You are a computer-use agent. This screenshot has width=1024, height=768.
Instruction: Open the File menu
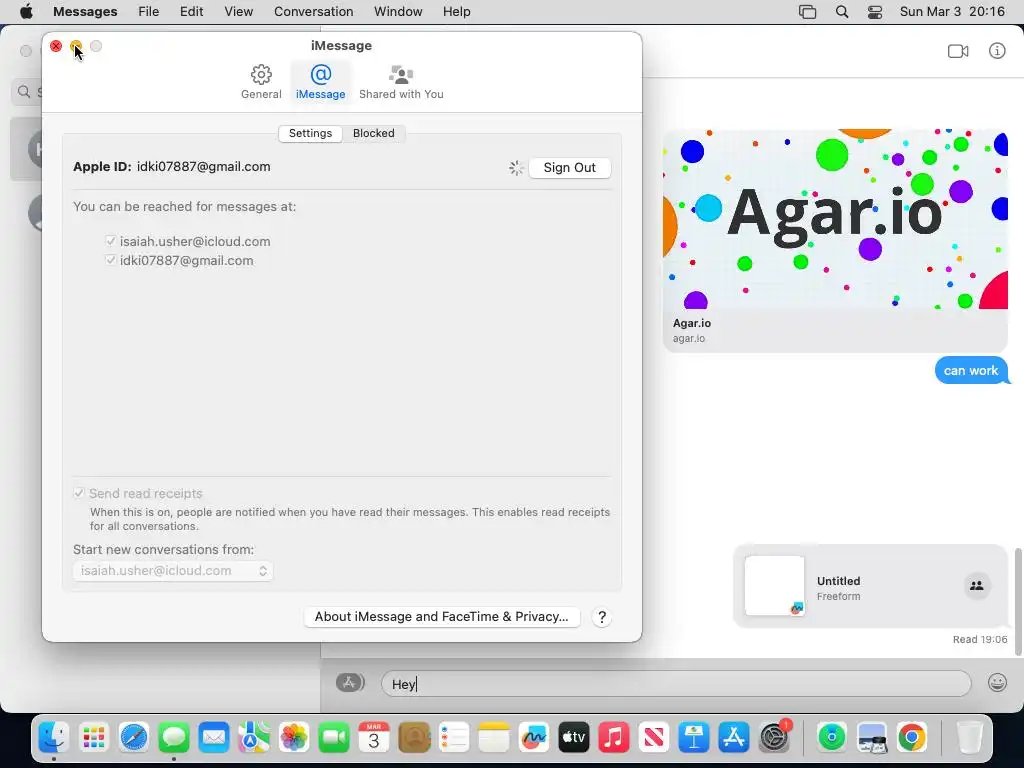point(149,12)
